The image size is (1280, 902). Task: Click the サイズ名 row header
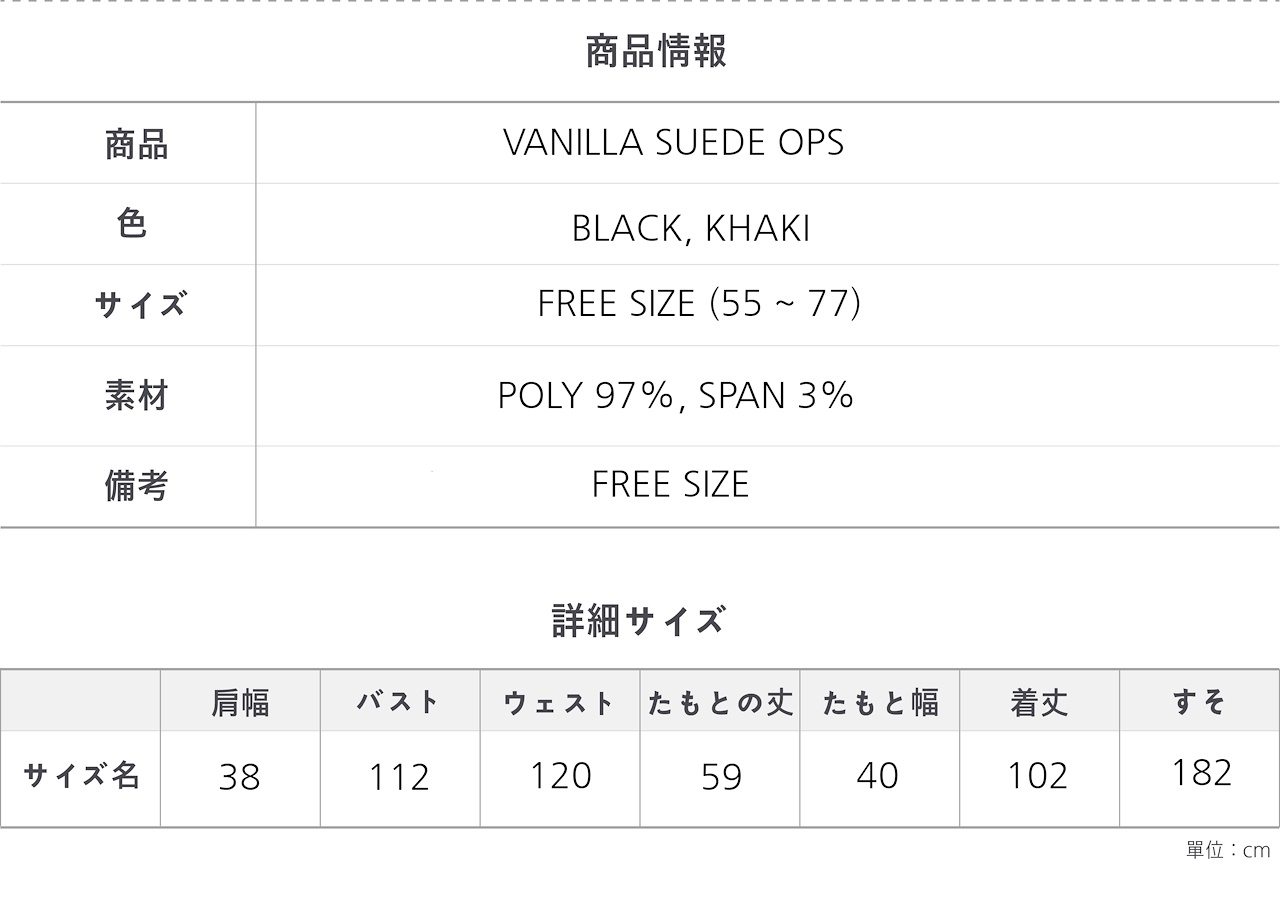coord(81,775)
